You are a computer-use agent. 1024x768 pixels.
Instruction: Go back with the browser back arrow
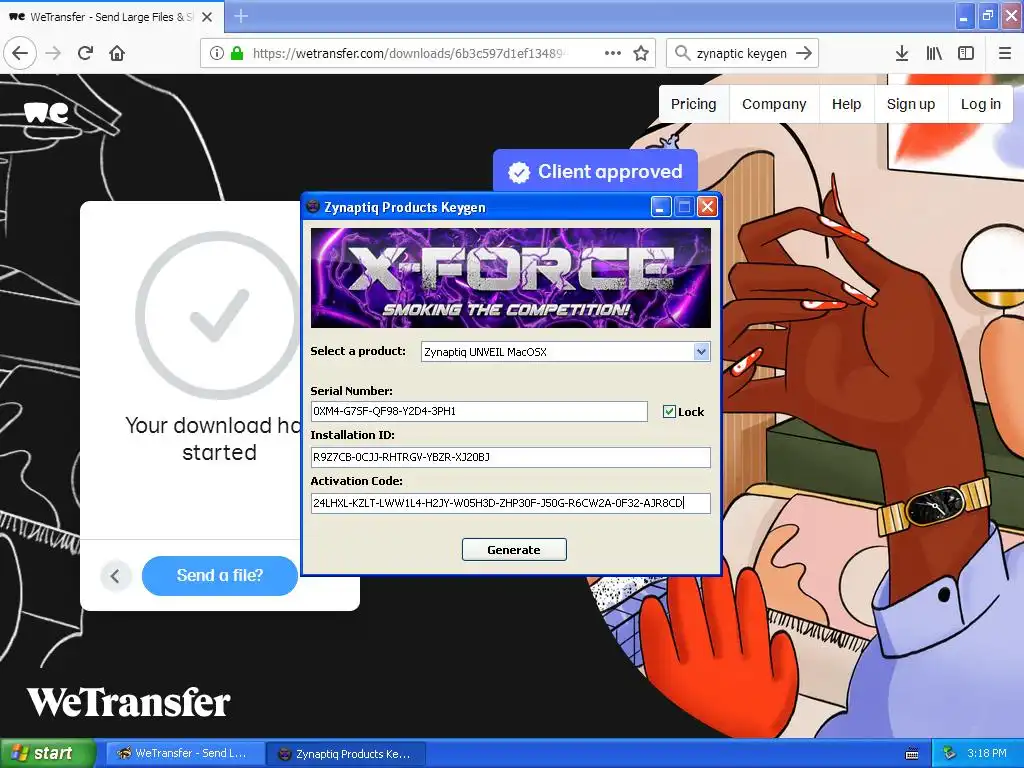20,53
